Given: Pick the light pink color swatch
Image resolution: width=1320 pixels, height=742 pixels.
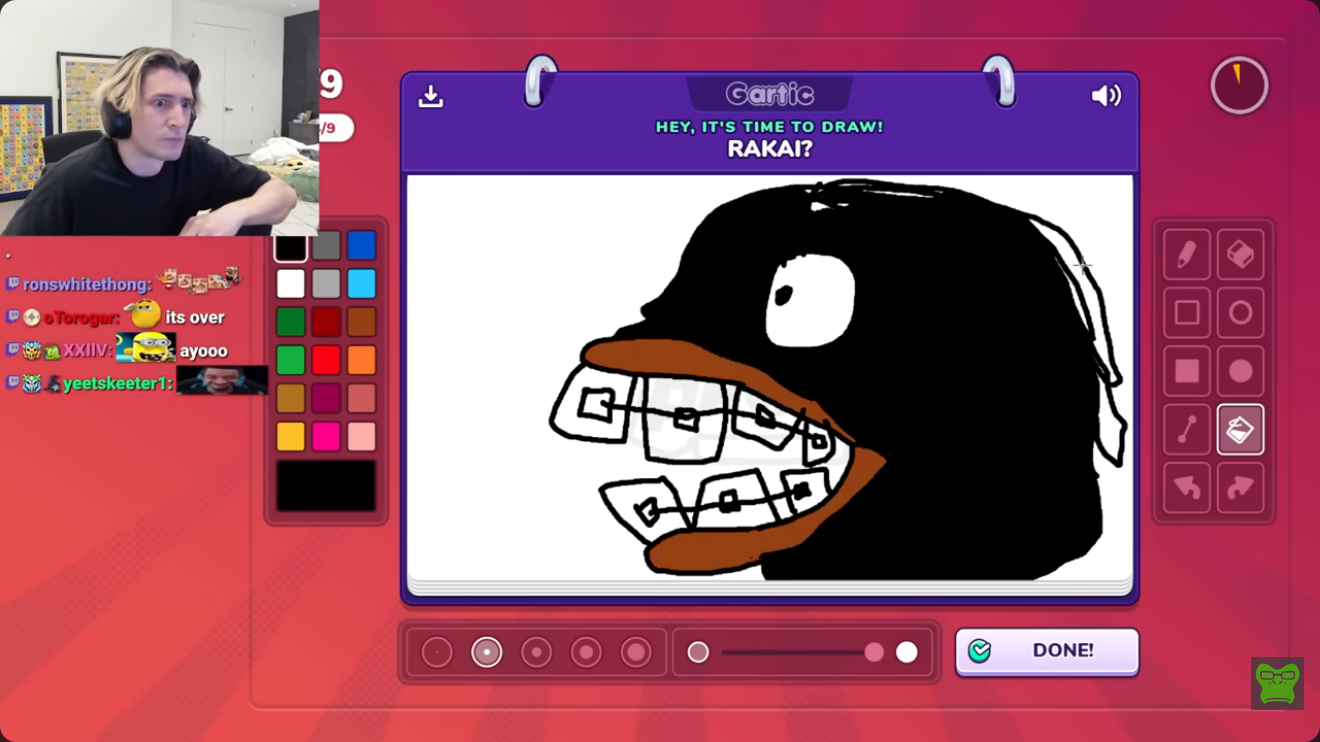Looking at the screenshot, I should [361, 436].
